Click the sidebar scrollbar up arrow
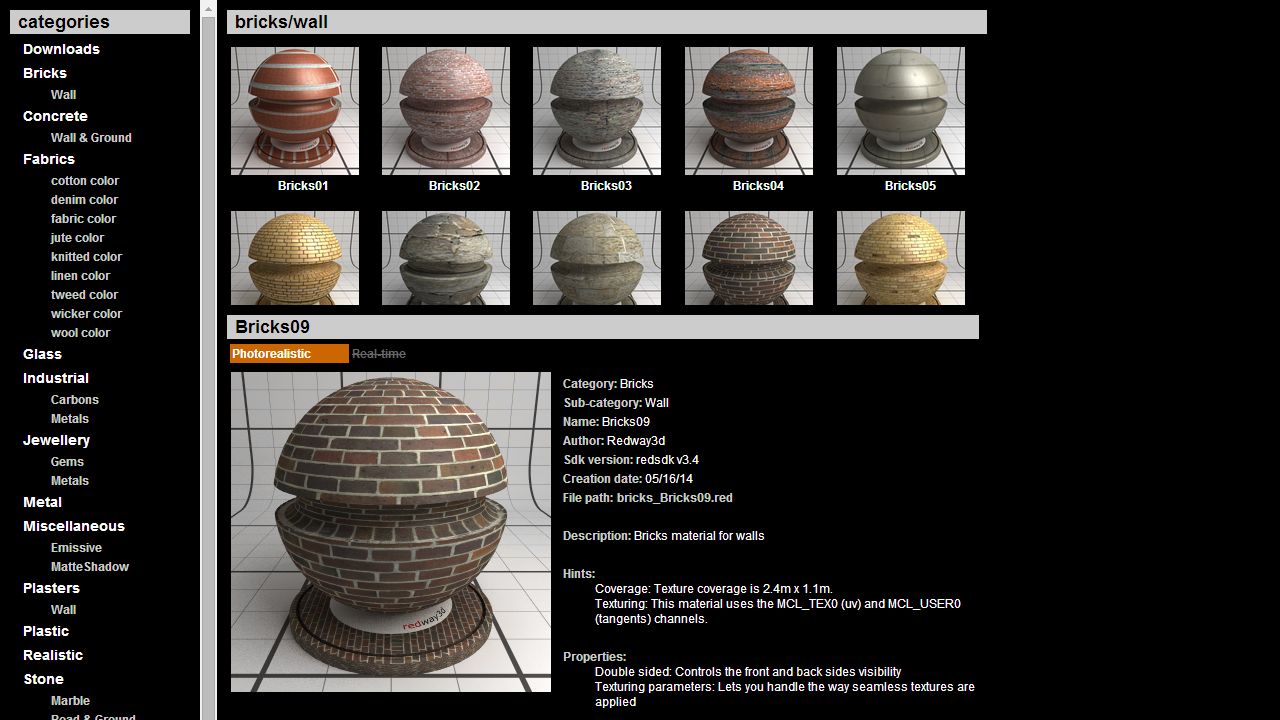 208,9
